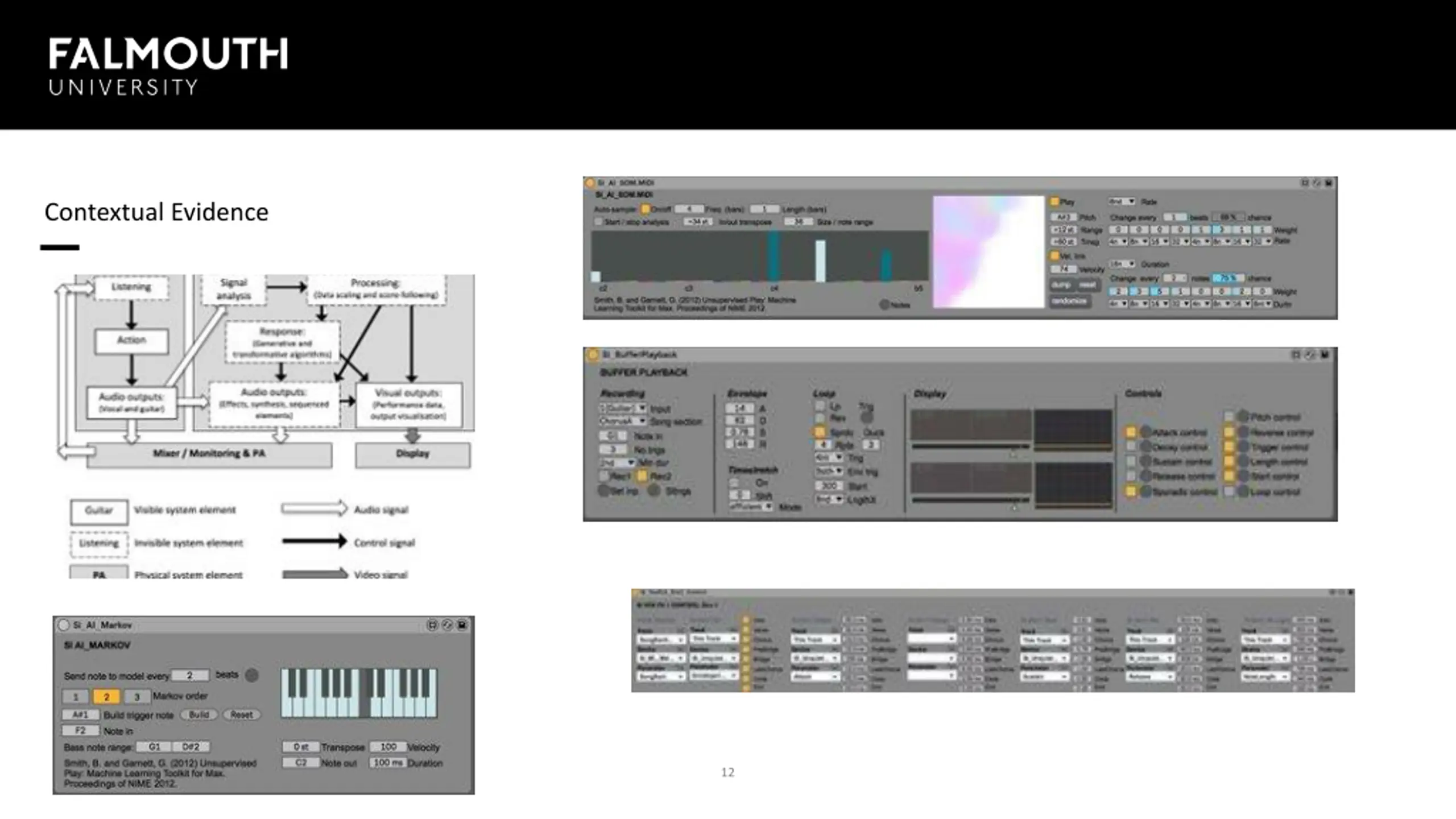The height and width of the screenshot is (819, 1456).
Task: Click the Velocity number box showing 100
Action: 388,746
